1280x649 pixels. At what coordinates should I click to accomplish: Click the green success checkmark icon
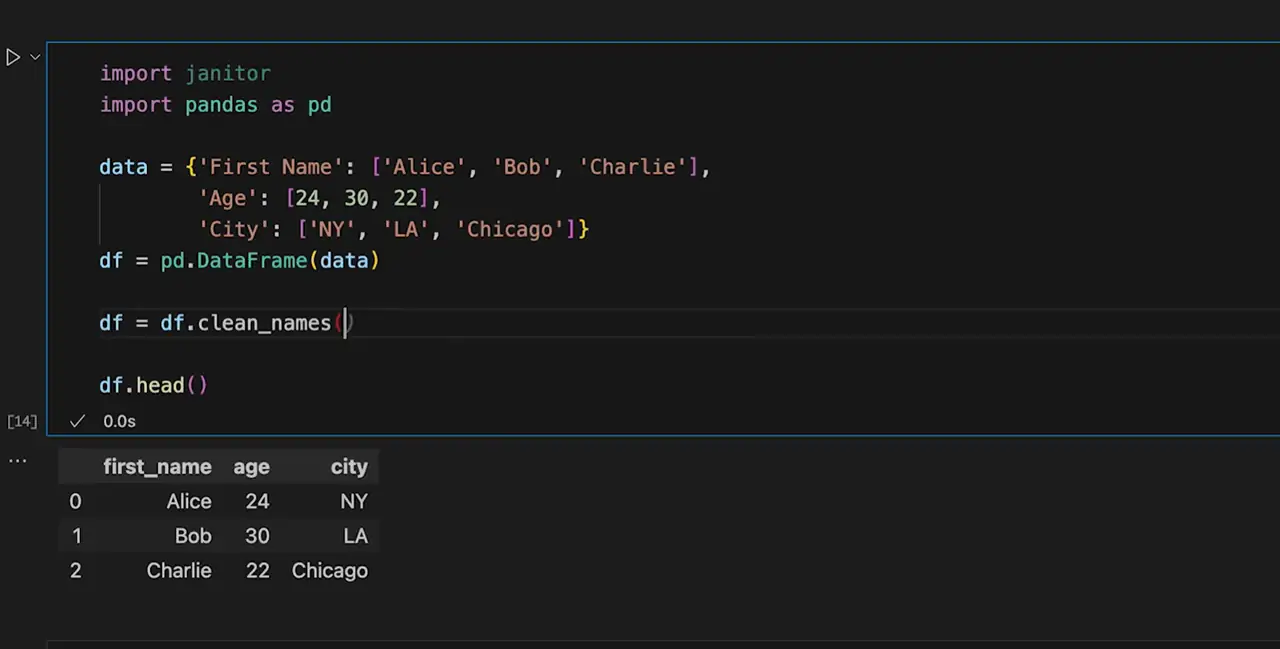tap(77, 421)
